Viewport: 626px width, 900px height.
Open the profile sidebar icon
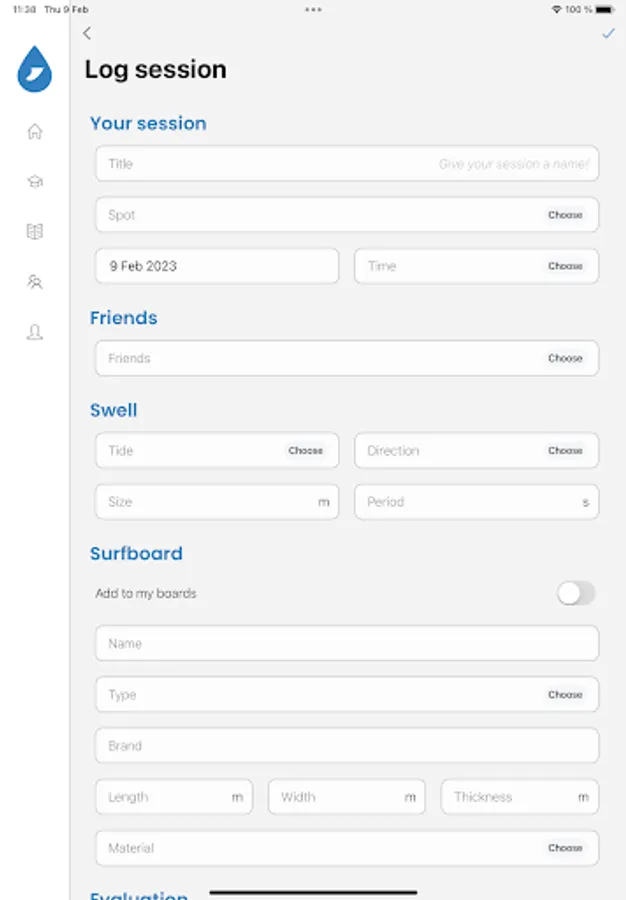point(35,333)
